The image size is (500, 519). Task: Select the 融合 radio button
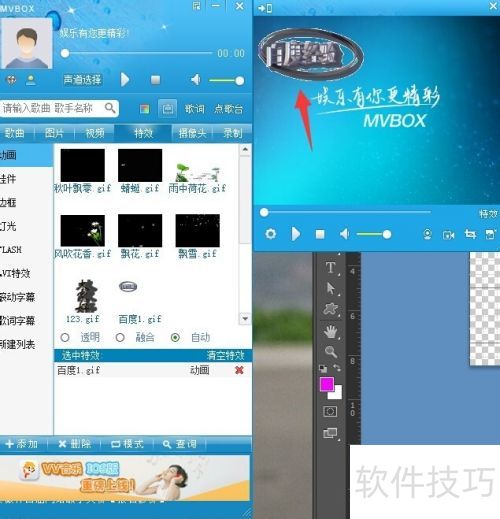click(x=120, y=338)
